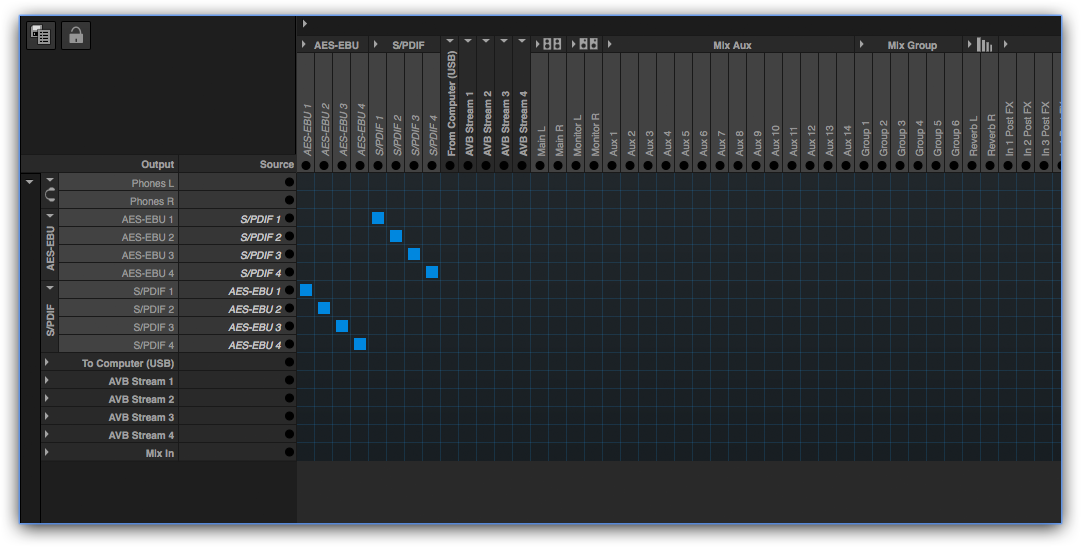Viewport: 1081px width, 547px height.
Task: Collapse the AES-EBU input column group
Action: click(x=303, y=45)
